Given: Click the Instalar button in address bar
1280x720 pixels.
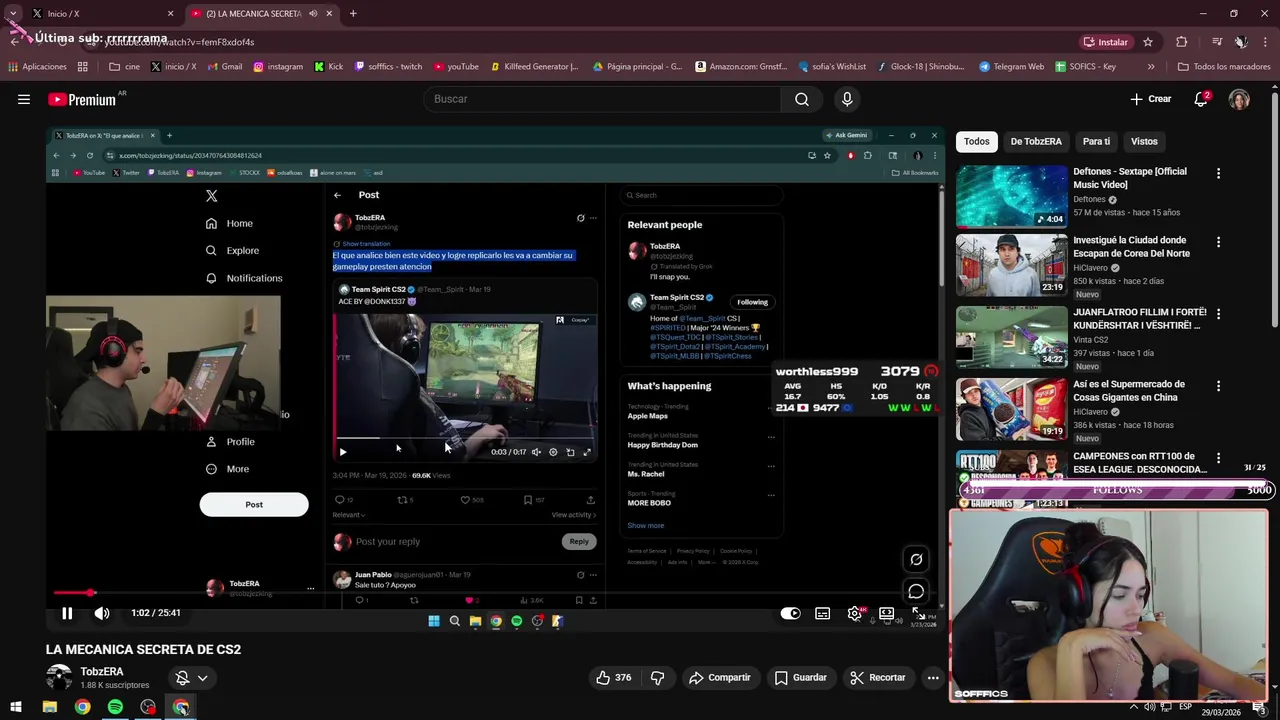Looking at the screenshot, I should [1104, 42].
